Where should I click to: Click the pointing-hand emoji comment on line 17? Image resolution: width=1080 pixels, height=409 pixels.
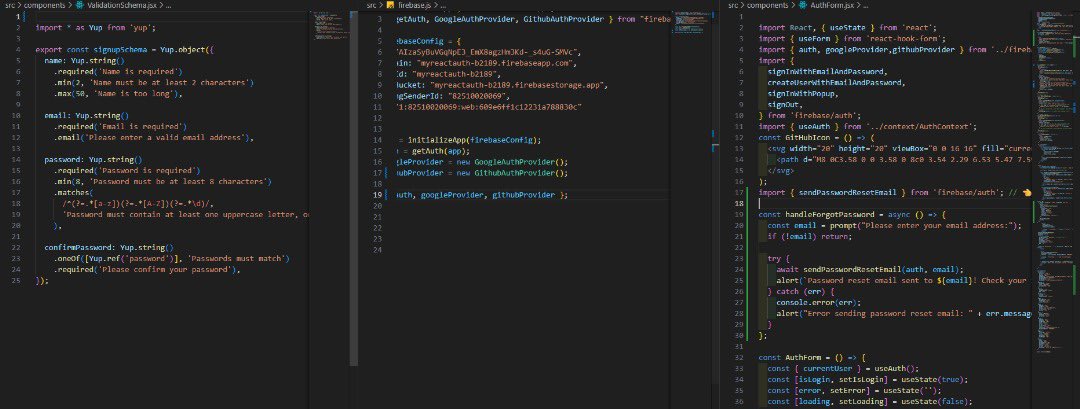click(1026, 193)
